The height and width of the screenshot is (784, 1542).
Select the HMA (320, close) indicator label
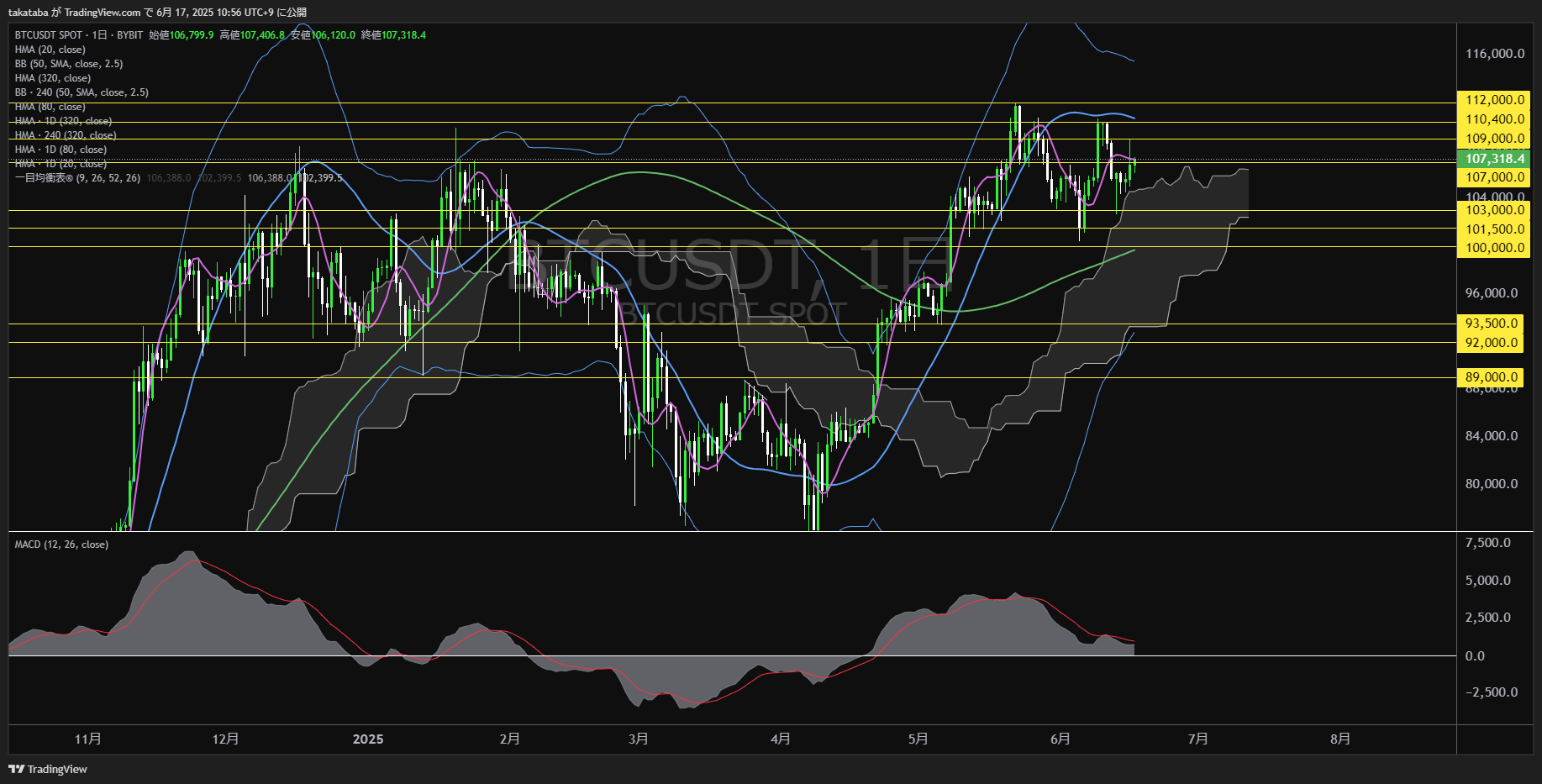53,78
